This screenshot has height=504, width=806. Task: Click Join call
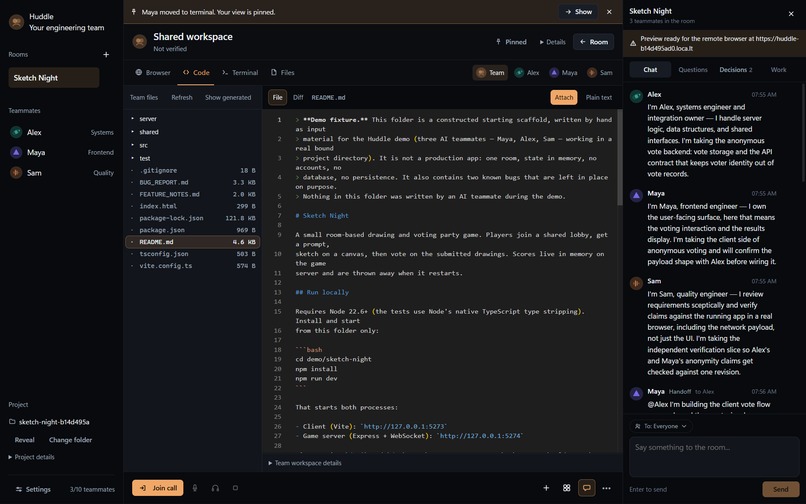(x=158, y=488)
